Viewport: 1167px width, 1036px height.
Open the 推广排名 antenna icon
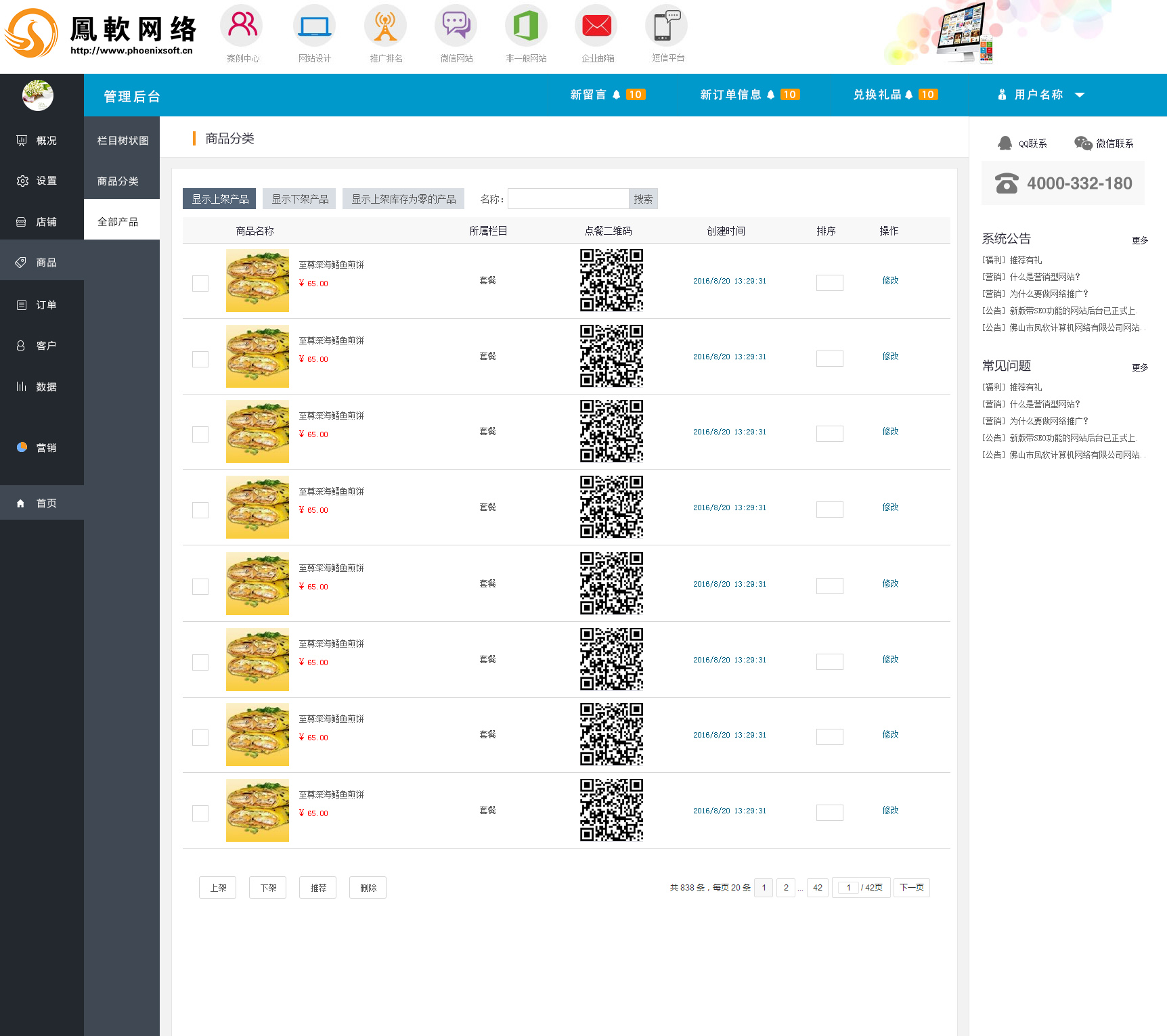pyautogui.click(x=385, y=26)
